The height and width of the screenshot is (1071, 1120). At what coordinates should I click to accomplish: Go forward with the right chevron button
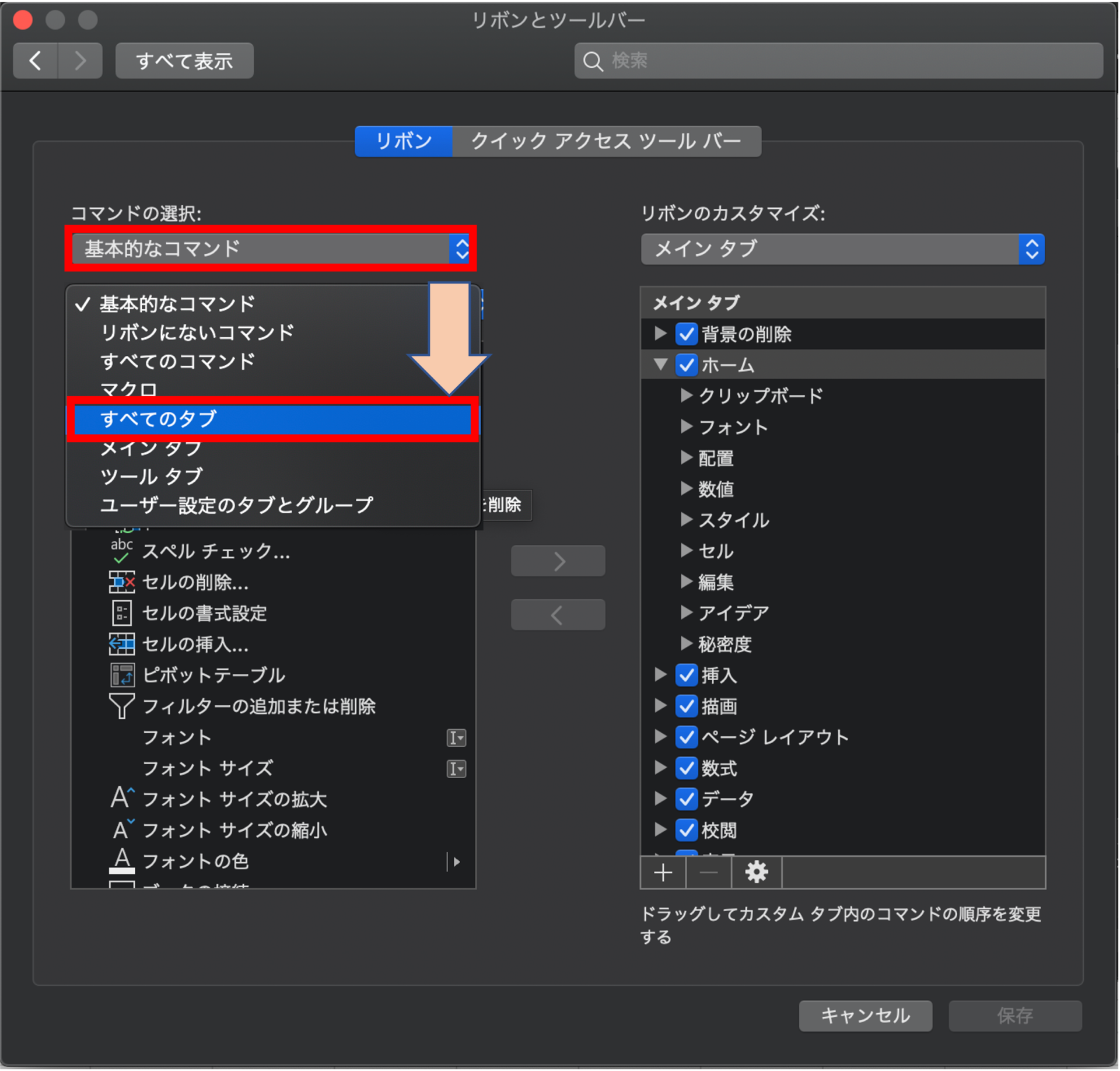pyautogui.click(x=80, y=61)
